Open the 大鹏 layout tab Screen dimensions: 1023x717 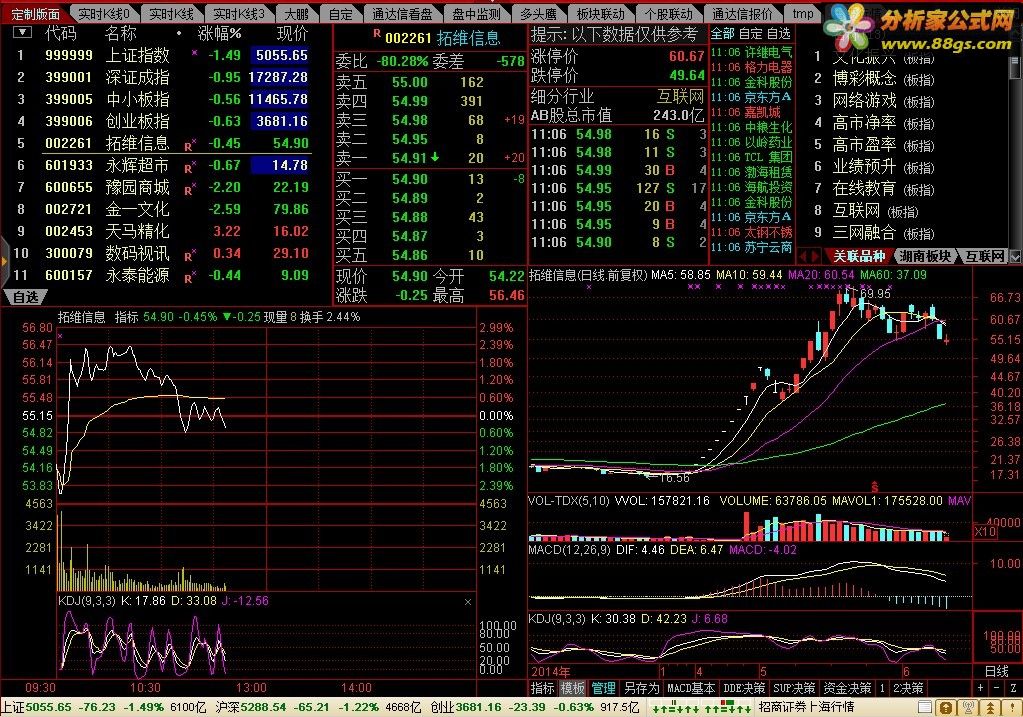click(x=297, y=14)
